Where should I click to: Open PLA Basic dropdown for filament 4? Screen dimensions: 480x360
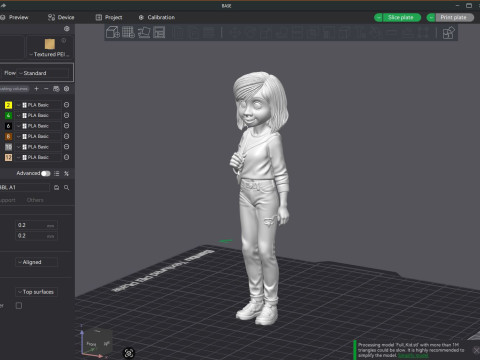pyautogui.click(x=38, y=115)
